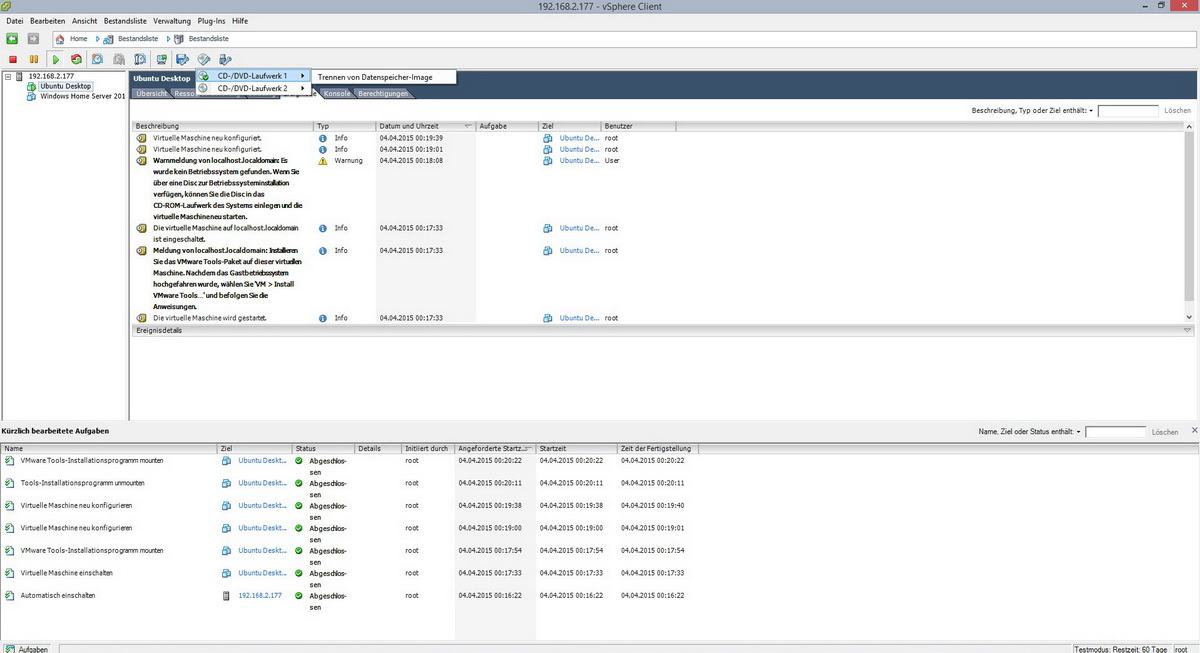Viewport: 1200px width, 653px height.
Task: Click the restart guest toolbar icon
Action: pos(76,59)
